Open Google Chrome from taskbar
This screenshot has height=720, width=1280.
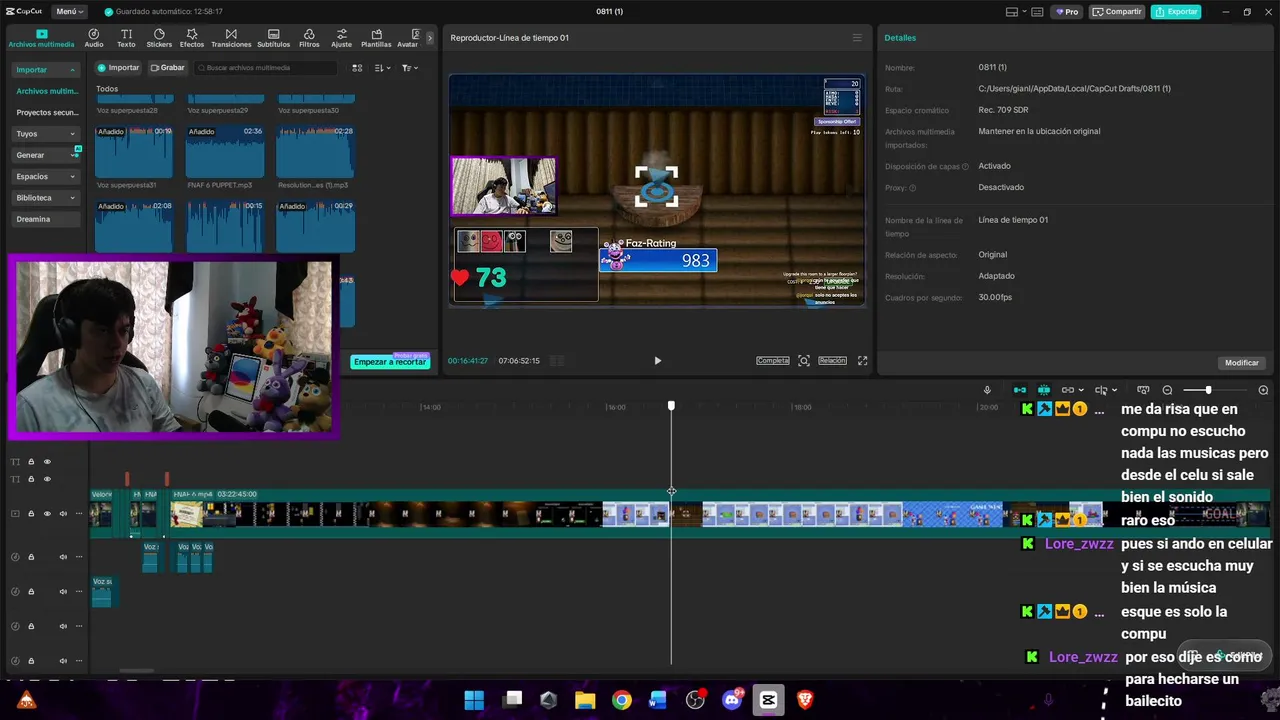[622, 700]
